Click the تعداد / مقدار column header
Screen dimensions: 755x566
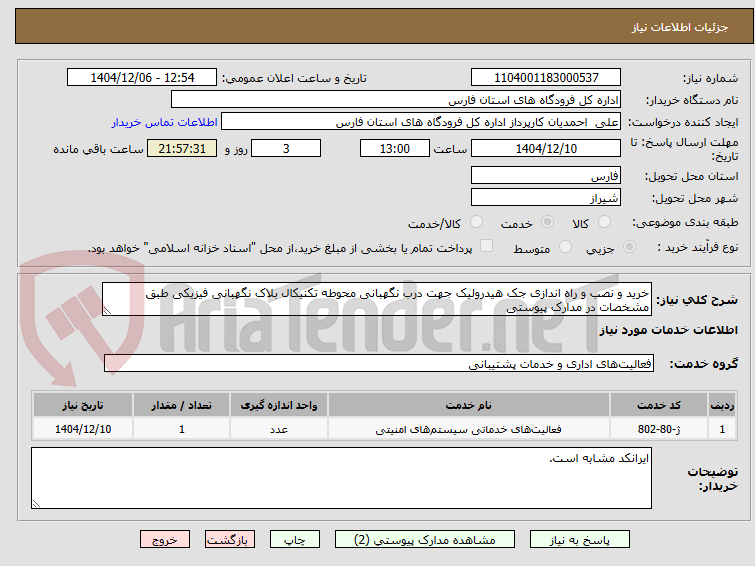[x=182, y=405]
